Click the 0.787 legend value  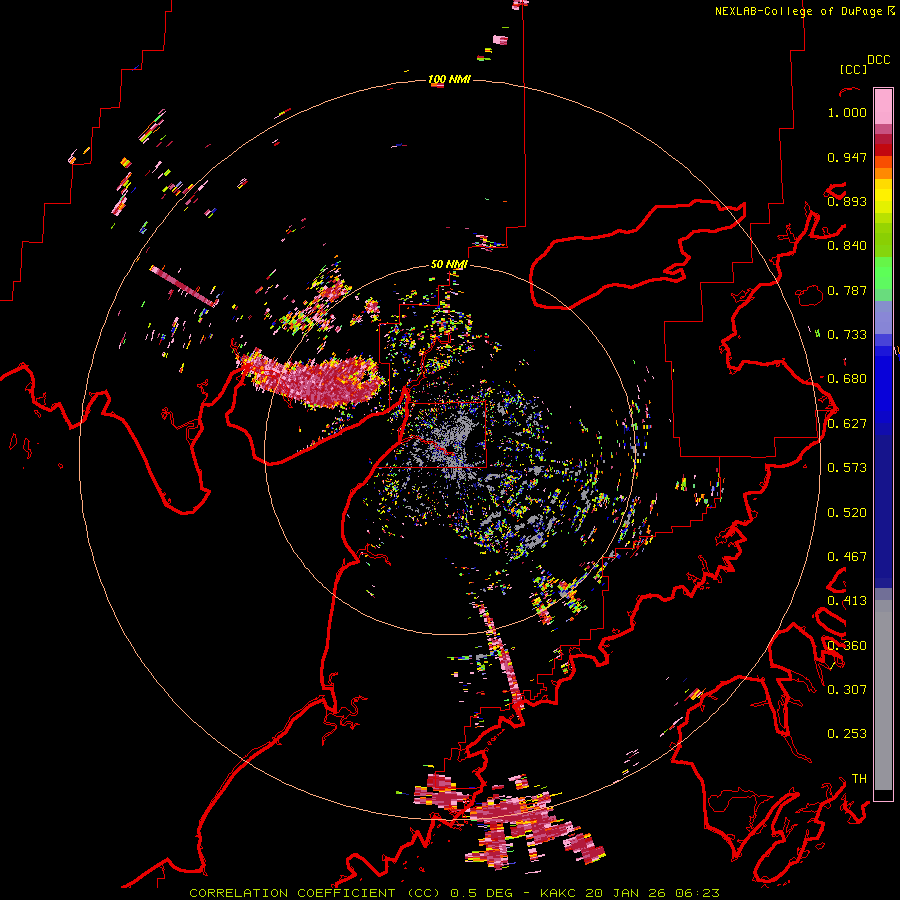(x=847, y=290)
